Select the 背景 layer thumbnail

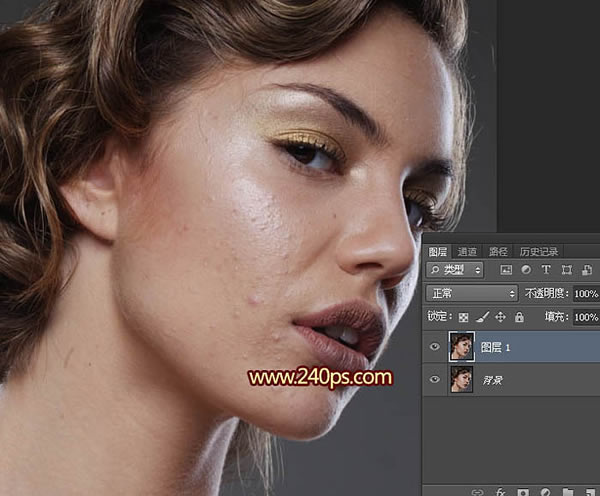click(x=461, y=380)
